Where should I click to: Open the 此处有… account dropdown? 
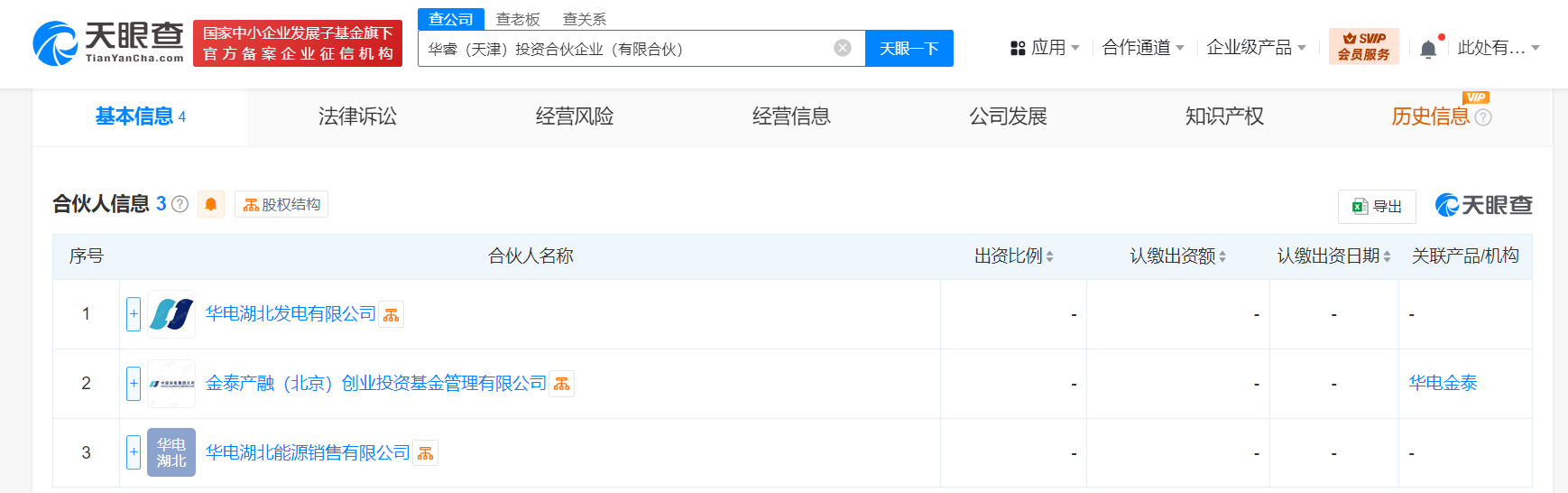tap(1499, 48)
